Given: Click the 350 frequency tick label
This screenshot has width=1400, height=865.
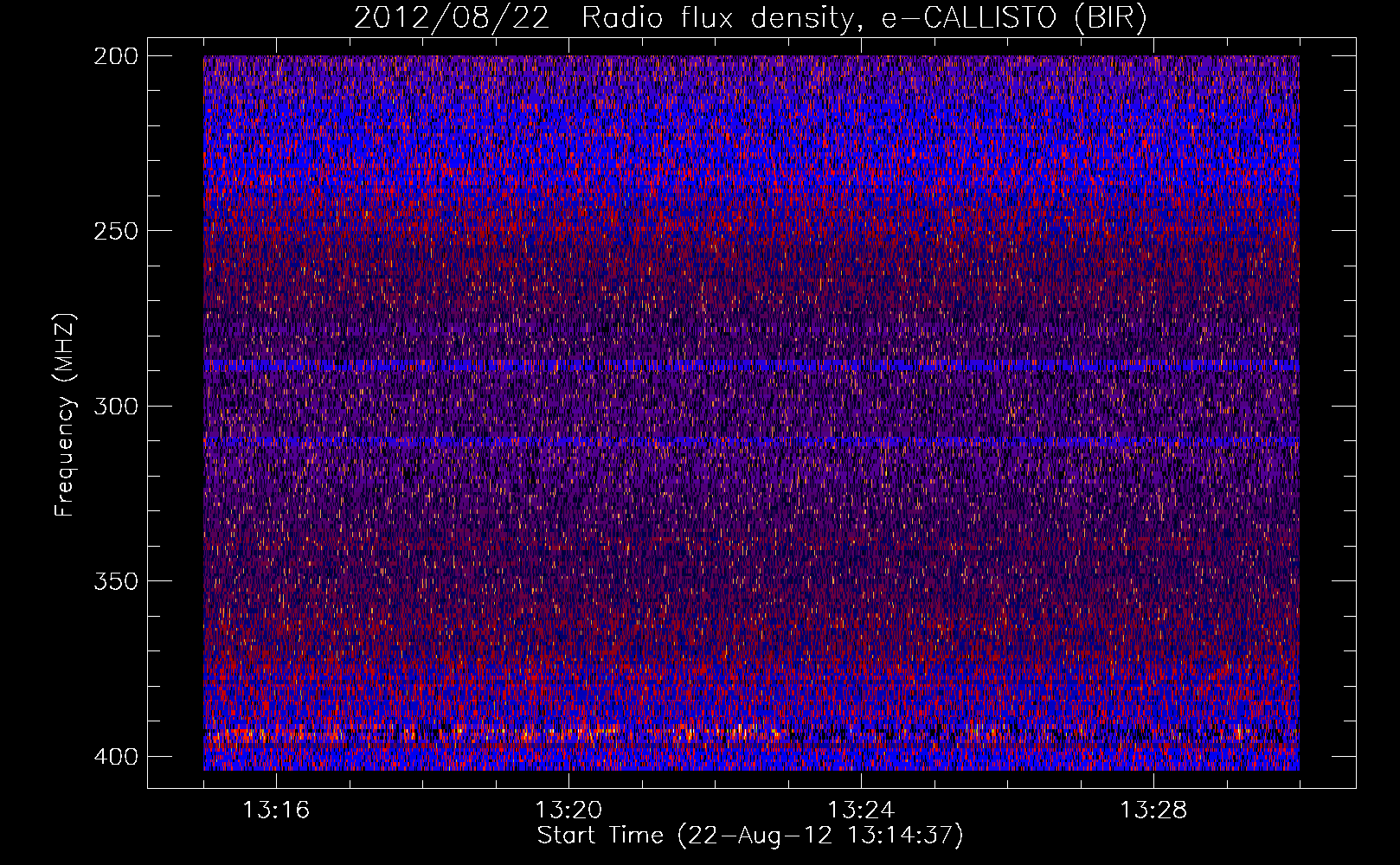Looking at the screenshot, I should [115, 580].
